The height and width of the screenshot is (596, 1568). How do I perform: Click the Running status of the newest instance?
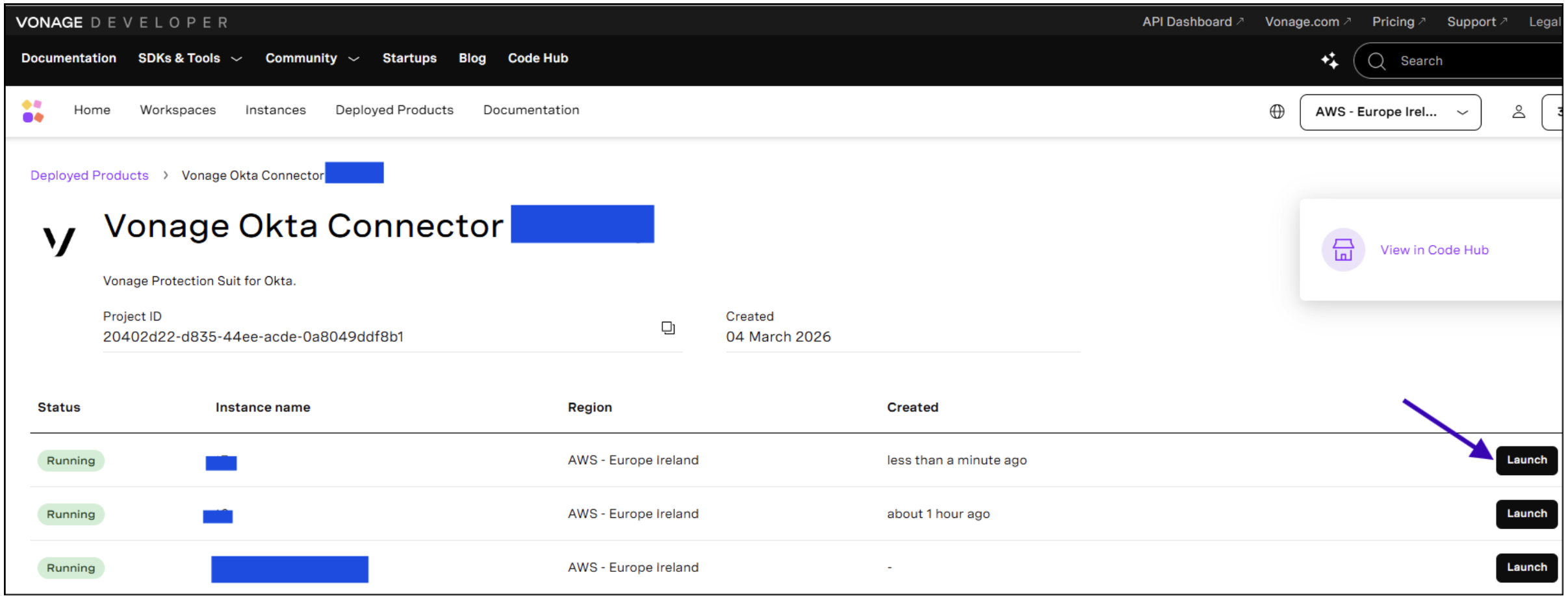click(x=71, y=461)
